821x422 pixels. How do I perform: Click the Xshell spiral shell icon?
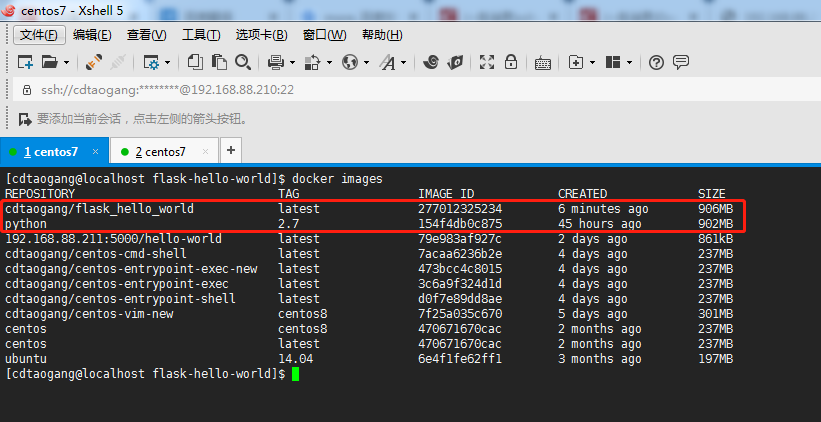431,62
